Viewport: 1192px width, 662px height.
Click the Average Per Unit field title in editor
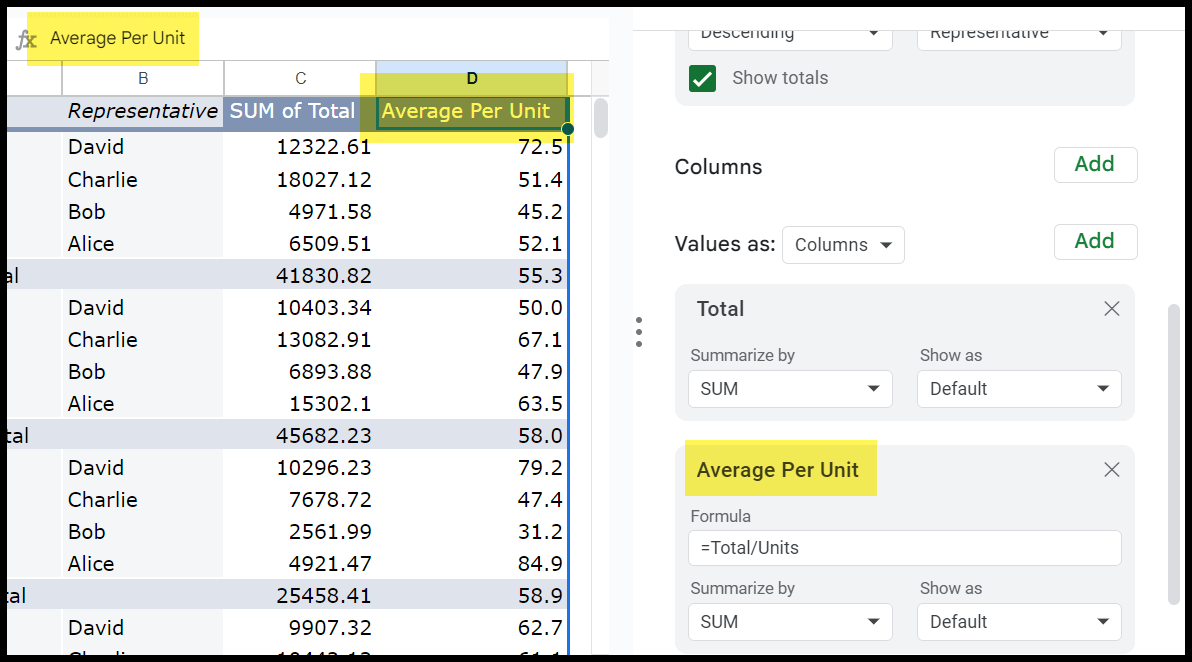[x=778, y=470]
